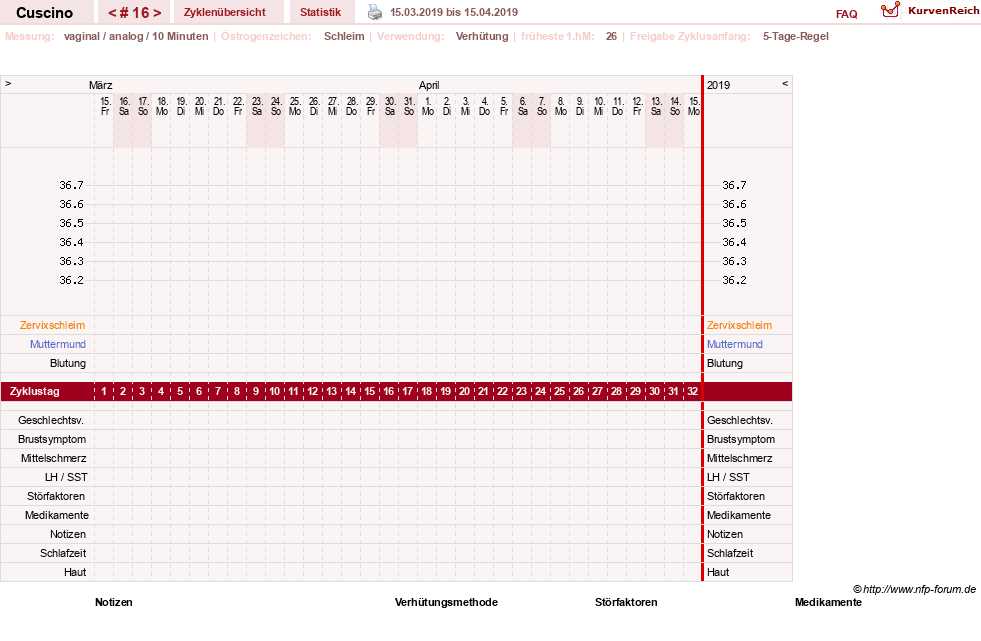This screenshot has width=981, height=641.
Task: Click left Haut row label
Action: coord(75,572)
